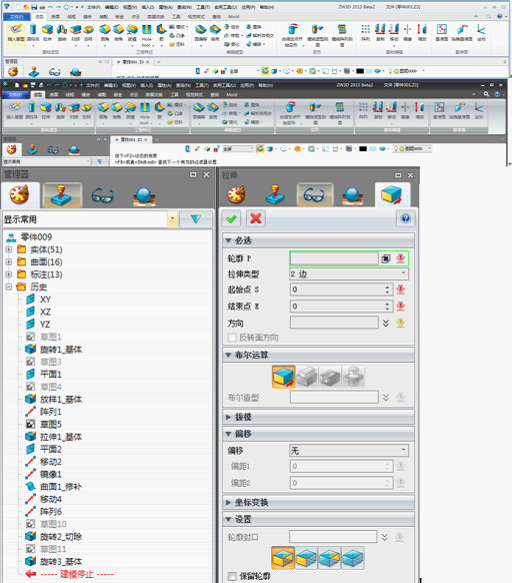This screenshot has height=583, width=512.
Task: Select 旋转2_切除 feature in tree
Action: point(61,537)
